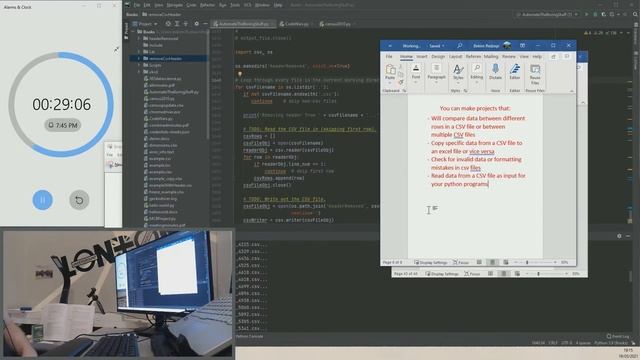The width and height of the screenshot is (640, 360).
Task: Open the Styles gallery in Word ribbon
Action: click(x=458, y=73)
